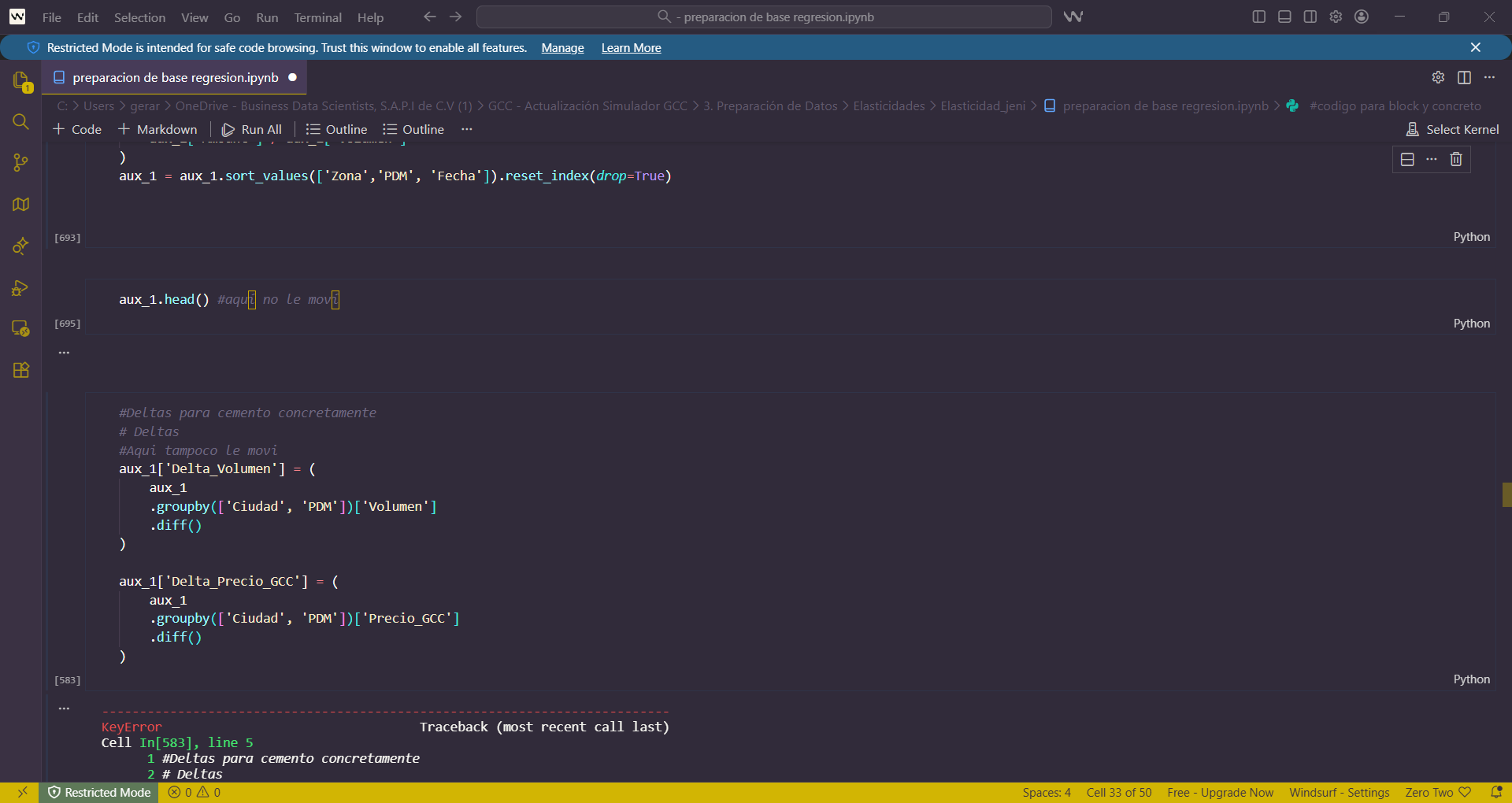
Task: Click the notifications bell in status bar
Action: click(1496, 792)
